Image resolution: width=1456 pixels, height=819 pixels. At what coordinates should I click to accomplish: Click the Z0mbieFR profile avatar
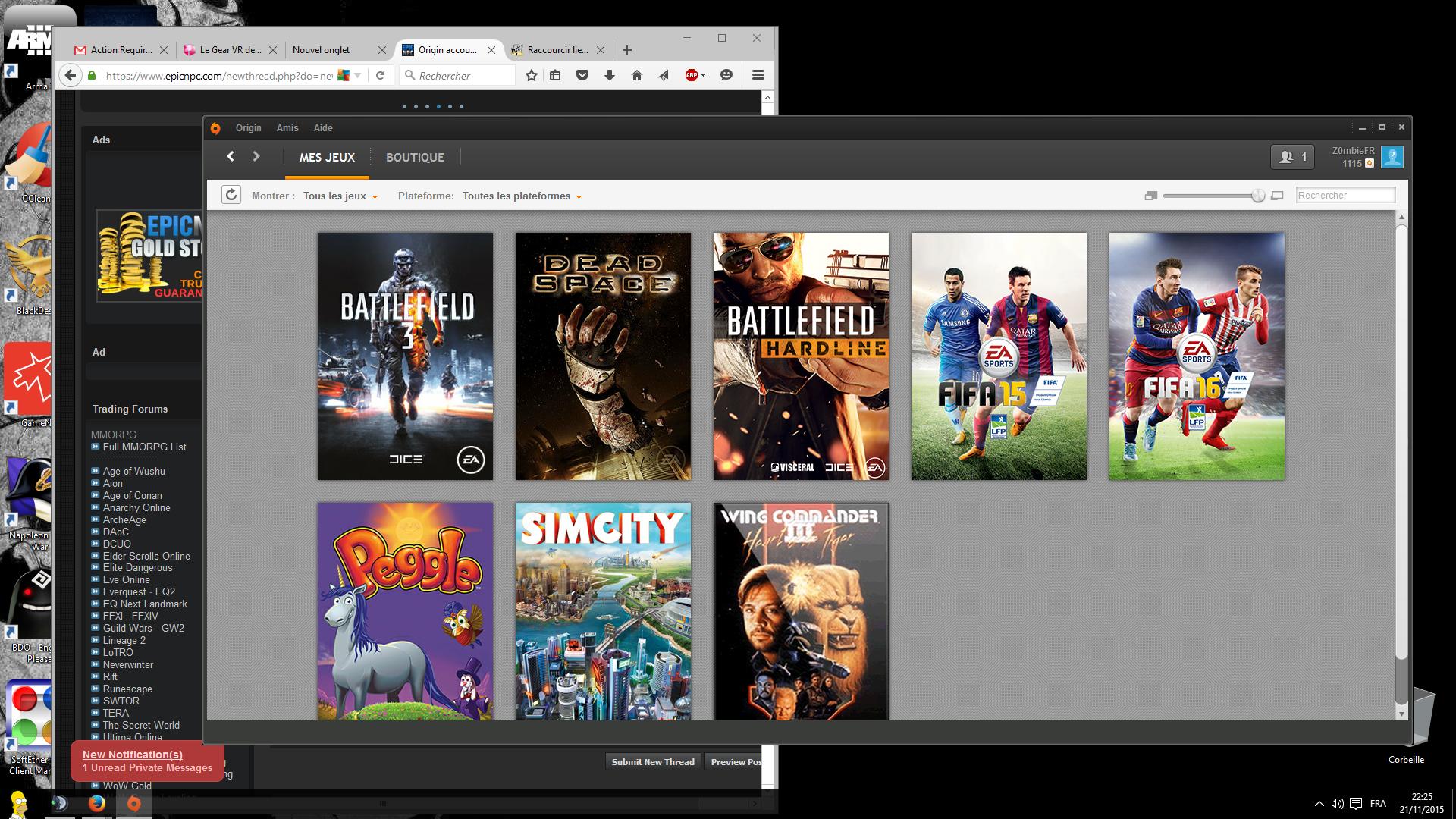pos(1392,157)
